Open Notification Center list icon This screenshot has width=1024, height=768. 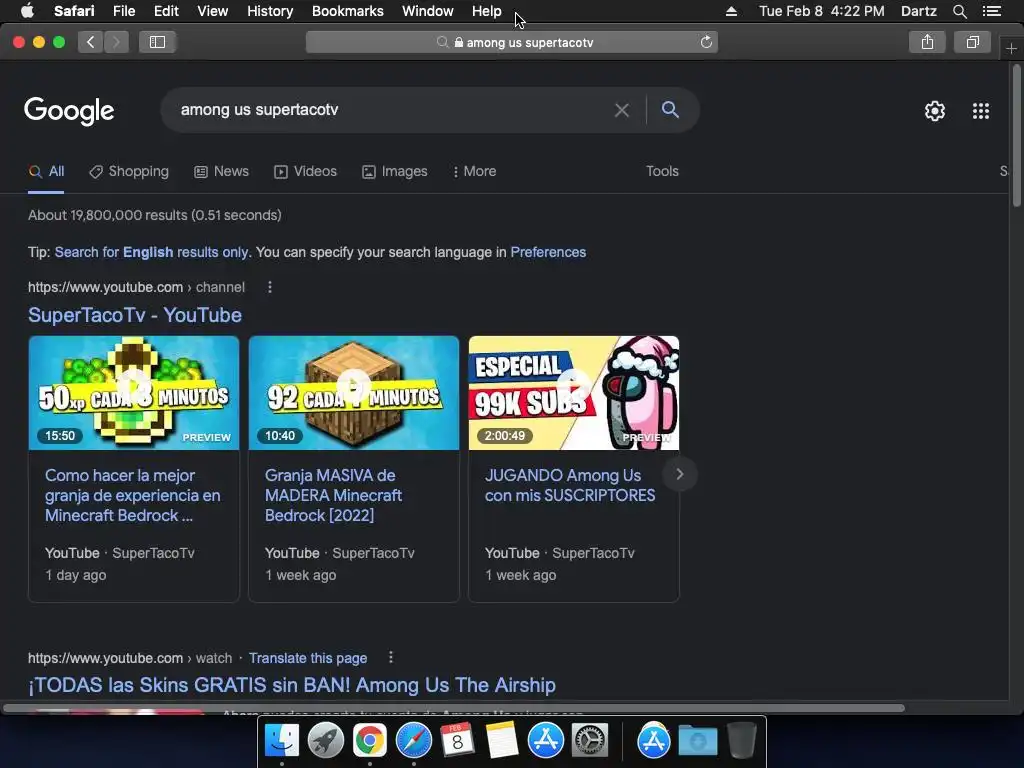992,11
